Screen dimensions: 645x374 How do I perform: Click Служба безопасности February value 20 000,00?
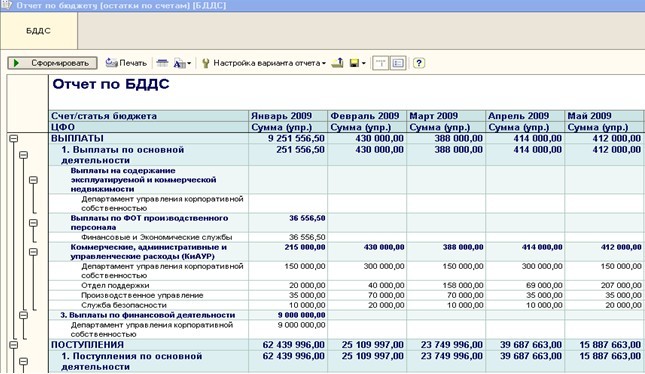point(386,305)
